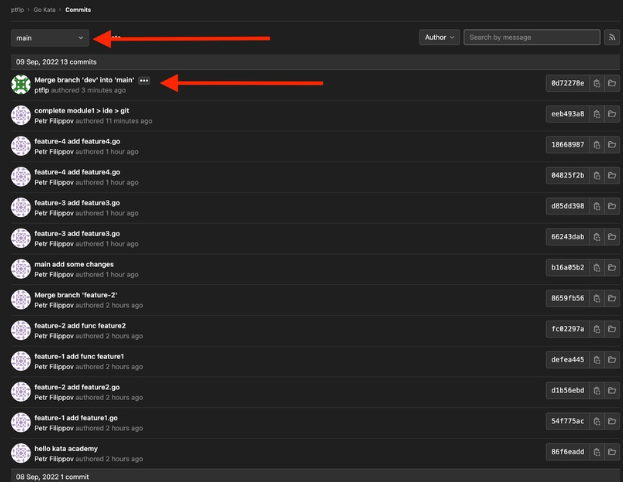Browse files at commit b16a05b2
The width and height of the screenshot is (623, 483).
click(x=611, y=268)
